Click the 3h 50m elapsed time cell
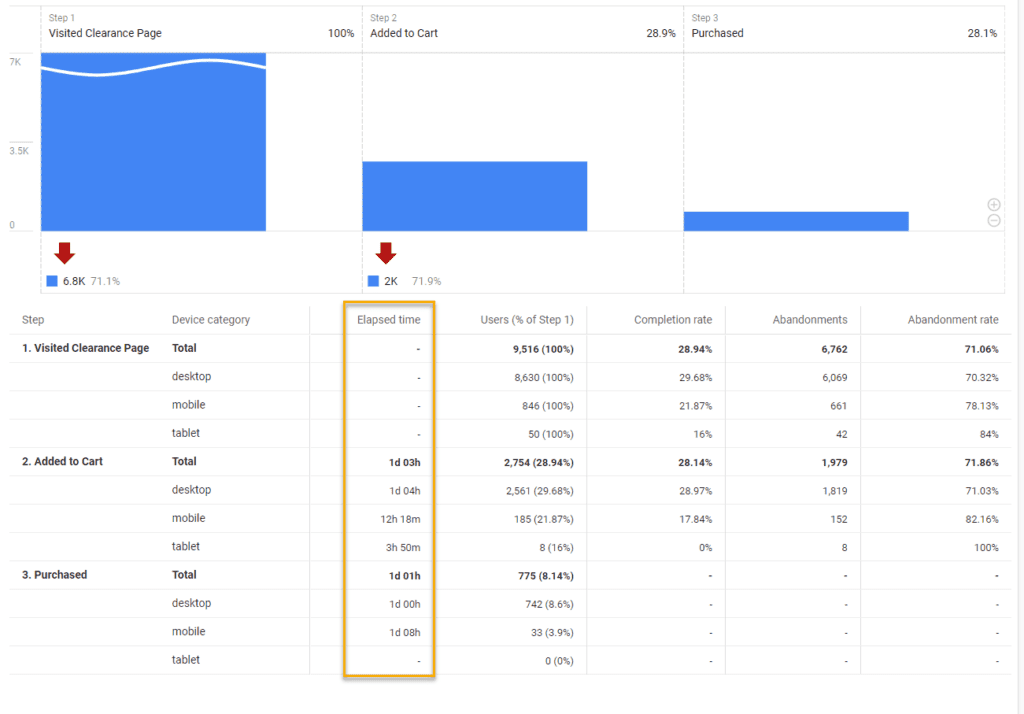 403,547
